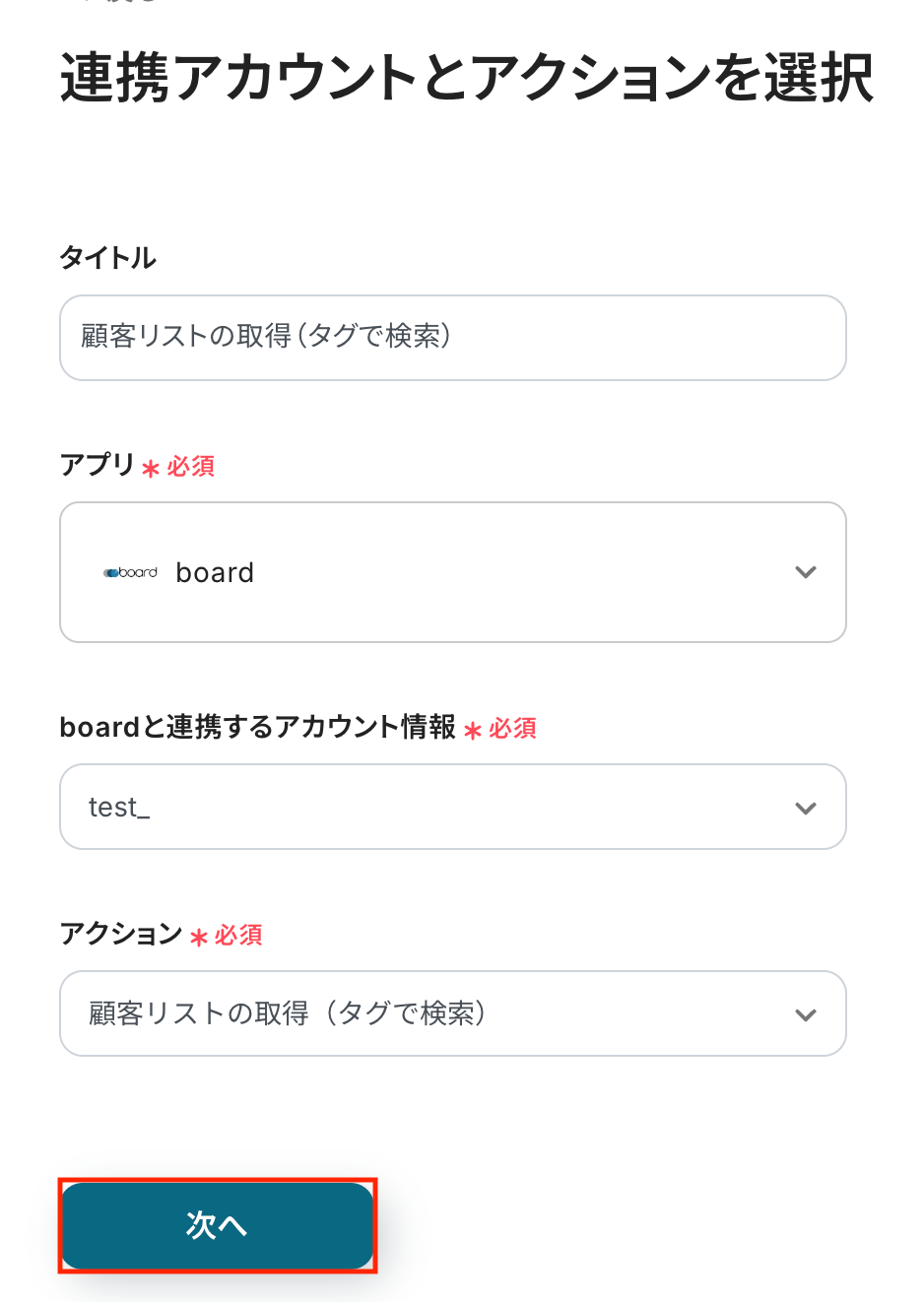Select the "board" app name text
The height and width of the screenshot is (1302, 924).
(x=215, y=572)
